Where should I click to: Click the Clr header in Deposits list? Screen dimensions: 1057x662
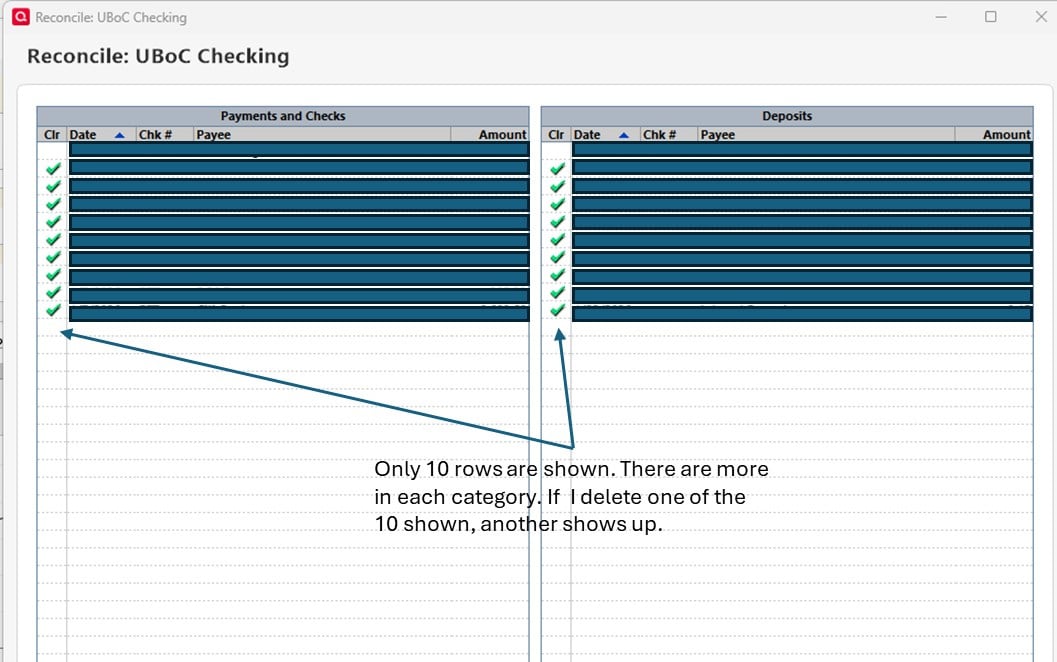556,135
